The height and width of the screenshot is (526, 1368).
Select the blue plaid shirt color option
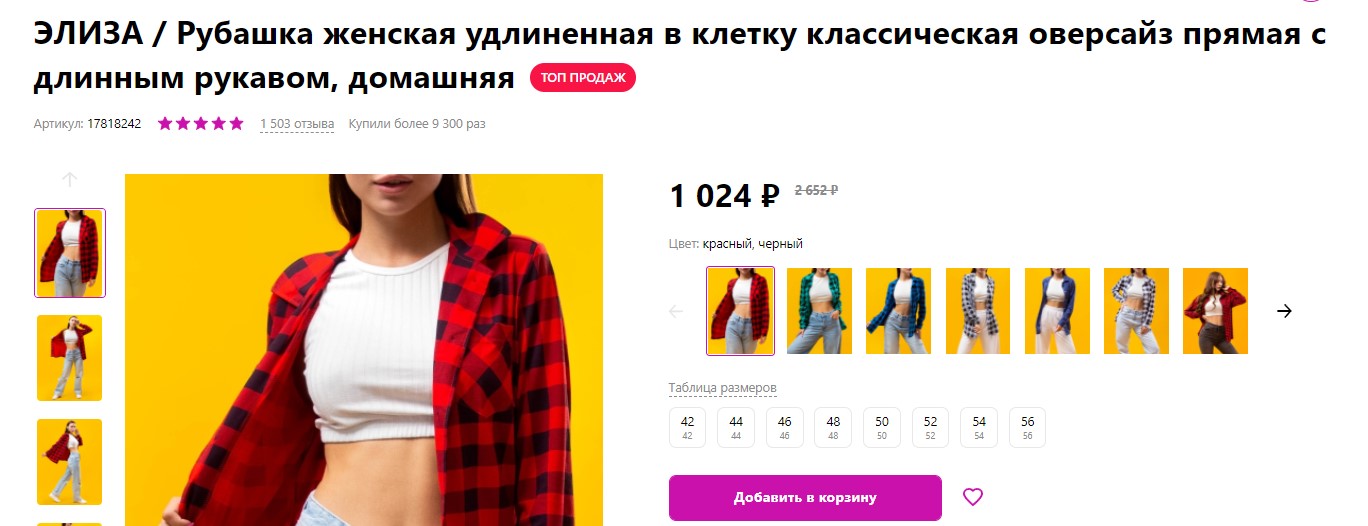pos(898,311)
